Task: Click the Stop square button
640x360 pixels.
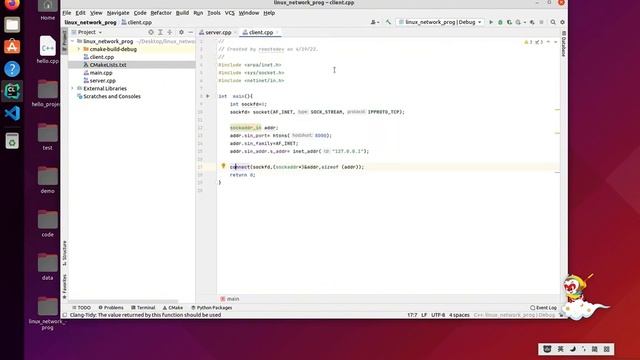Action: click(x=542, y=22)
